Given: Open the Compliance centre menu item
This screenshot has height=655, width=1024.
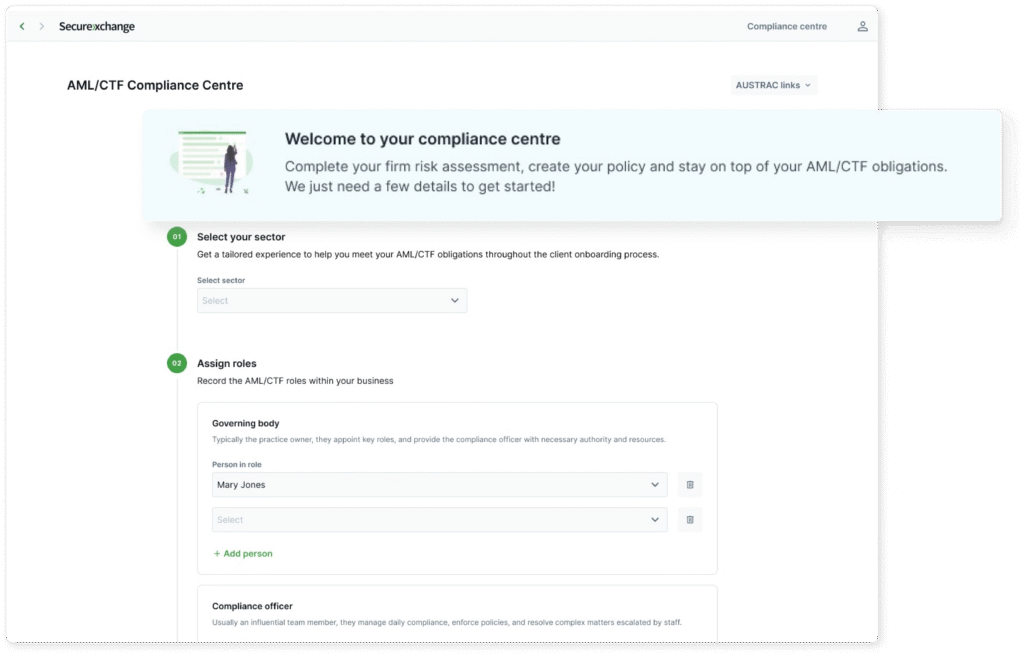Looking at the screenshot, I should [787, 27].
